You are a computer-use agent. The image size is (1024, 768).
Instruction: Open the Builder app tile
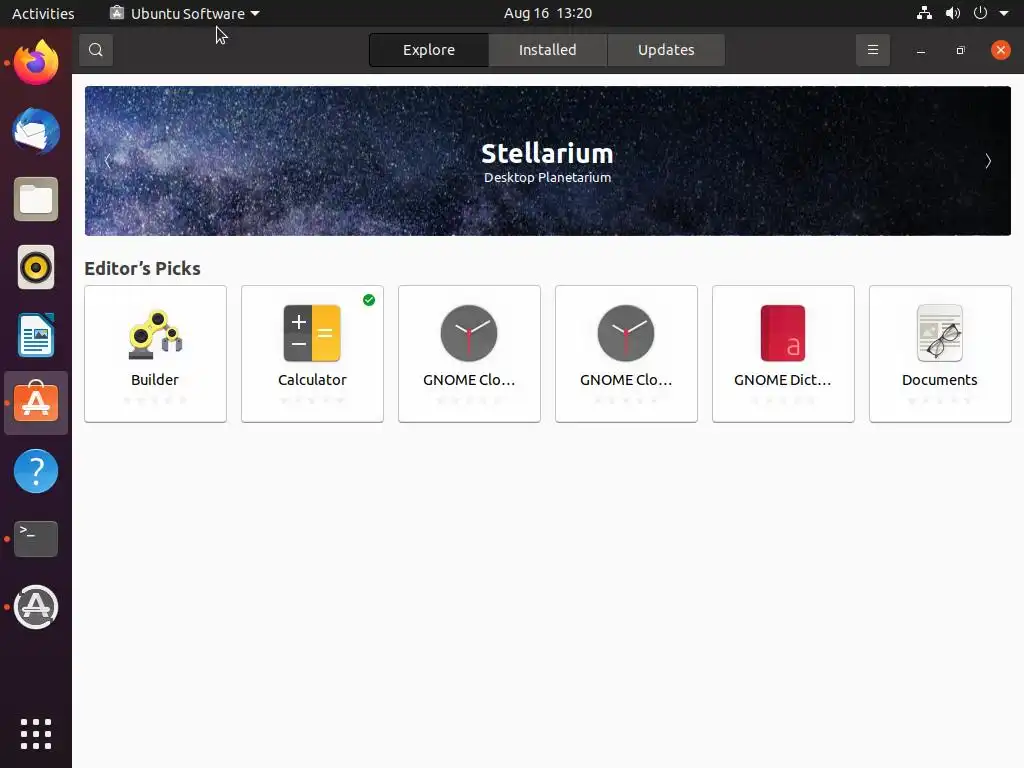pos(155,354)
